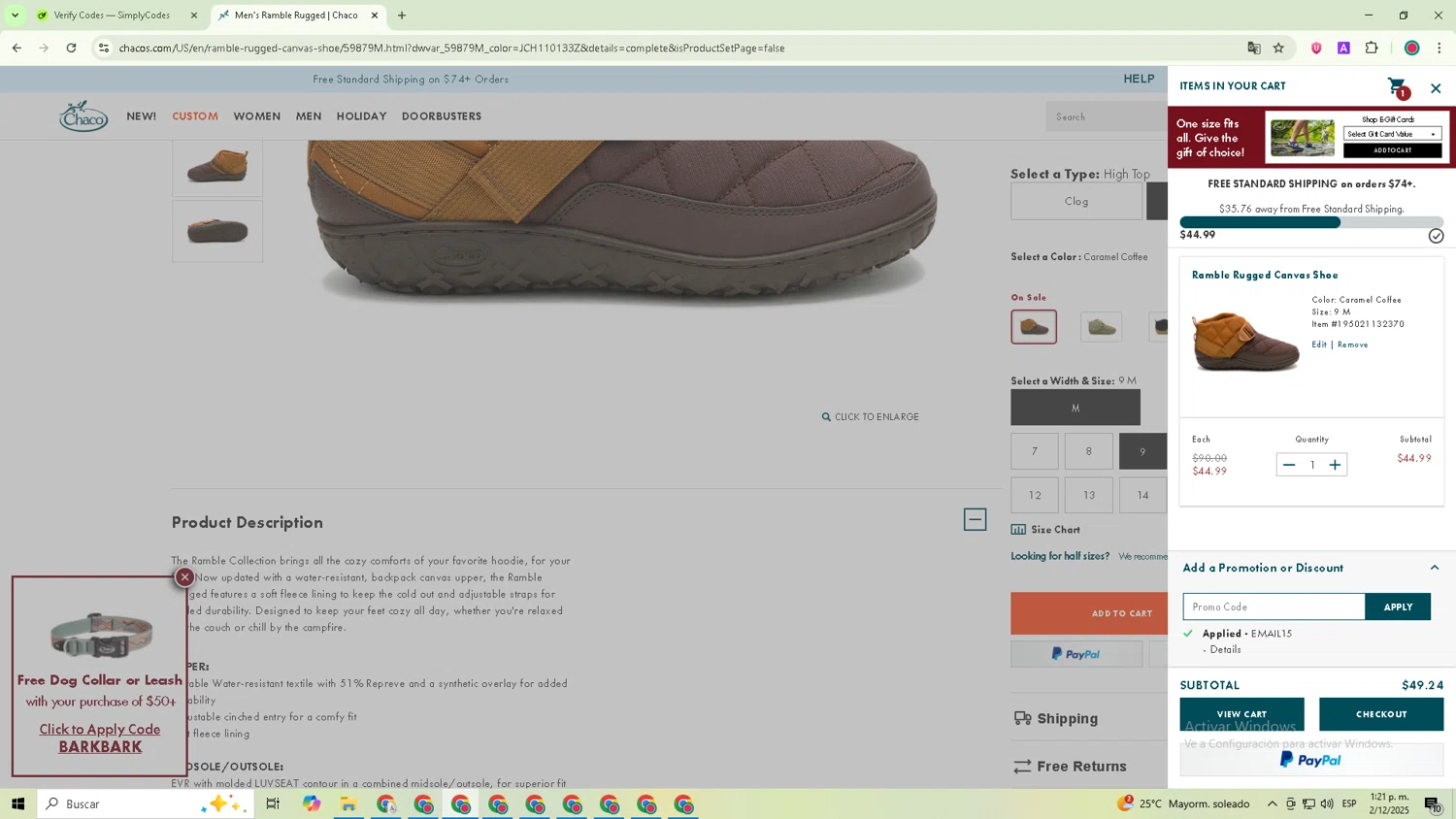Open the Windows Start menu
Viewport: 1456px width, 819px height.
pyautogui.click(x=17, y=803)
